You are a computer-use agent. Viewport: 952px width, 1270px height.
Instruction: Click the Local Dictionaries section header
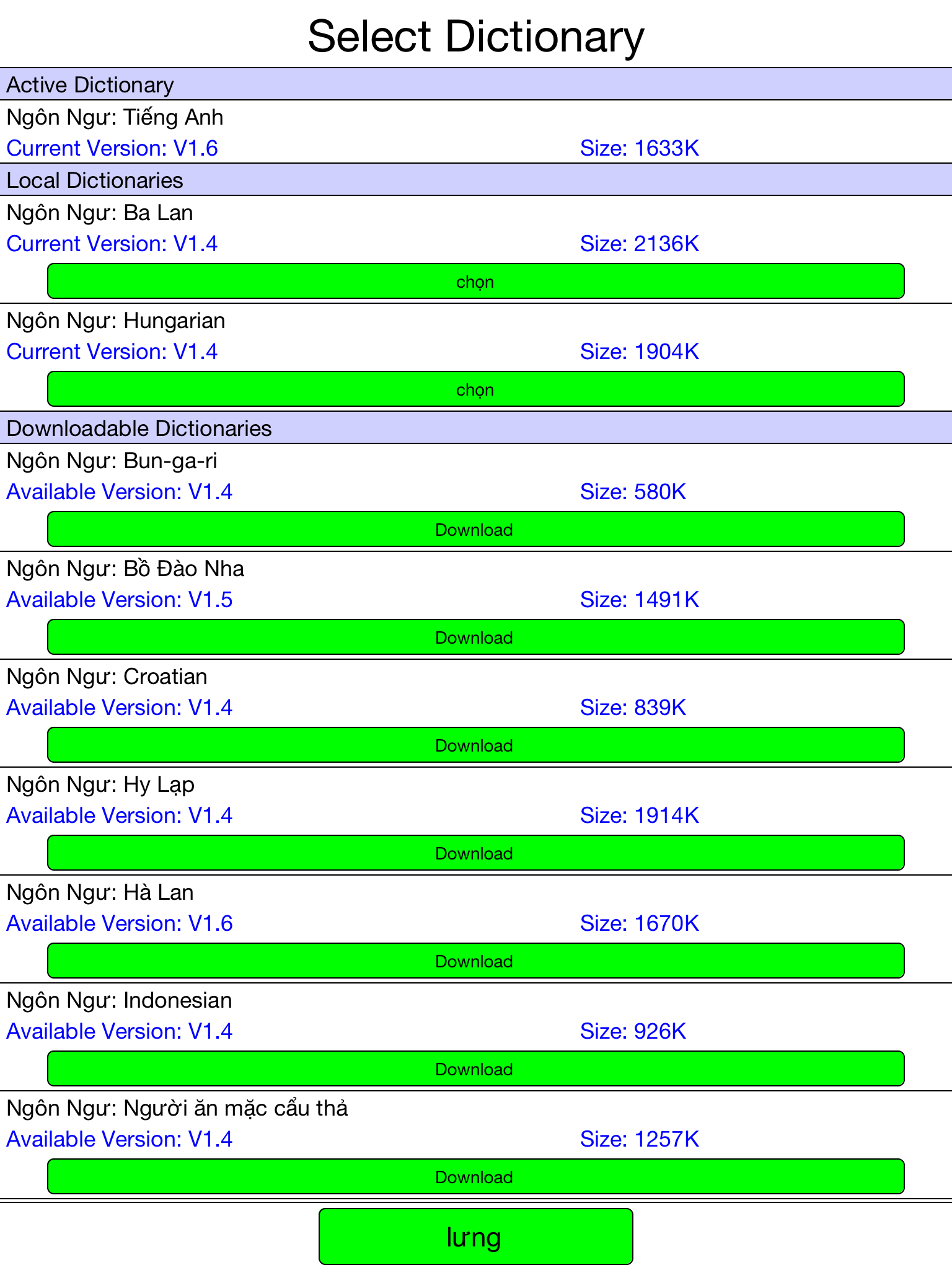476,180
